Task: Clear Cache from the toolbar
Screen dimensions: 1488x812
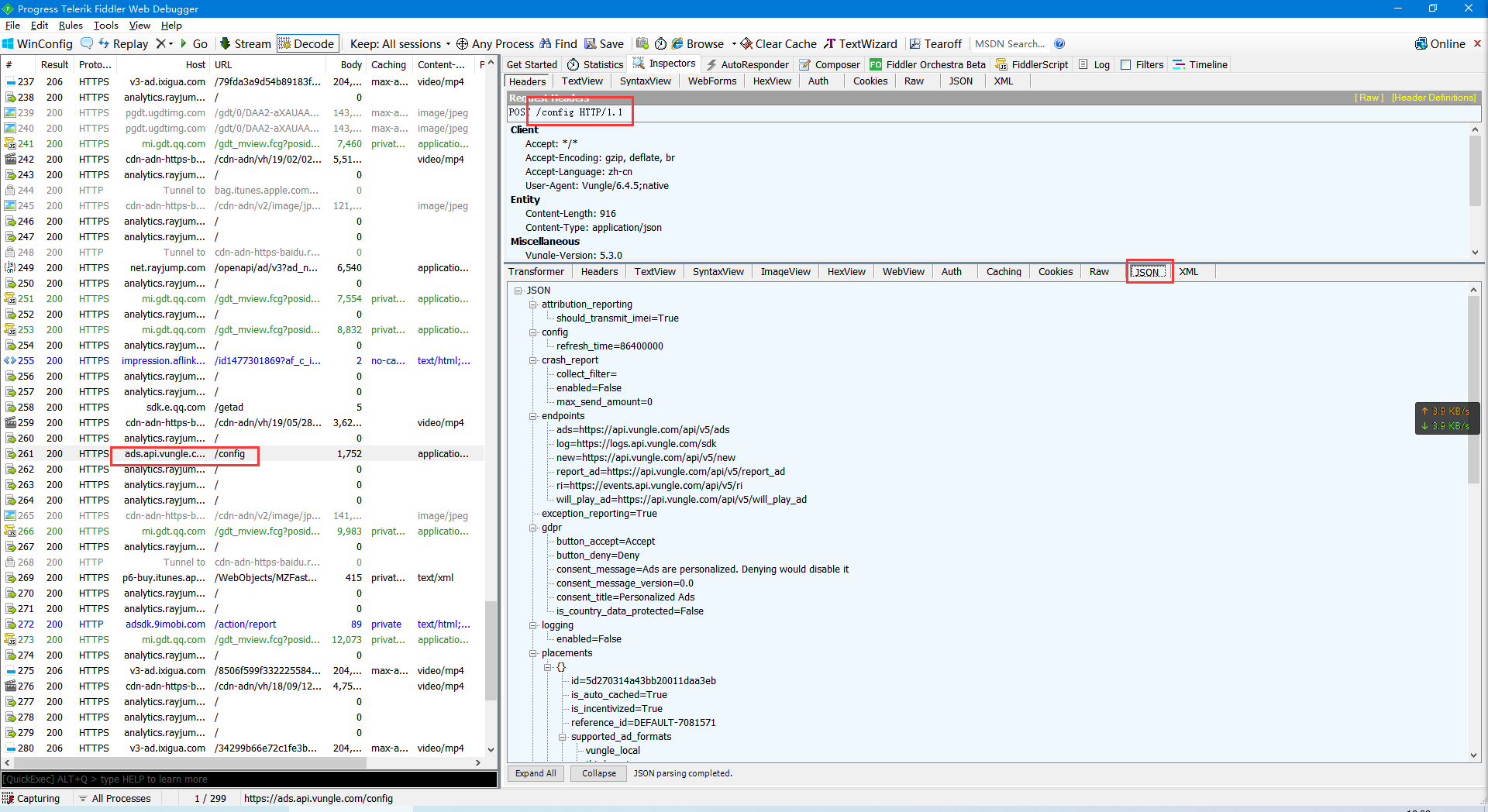Action: pyautogui.click(x=778, y=44)
